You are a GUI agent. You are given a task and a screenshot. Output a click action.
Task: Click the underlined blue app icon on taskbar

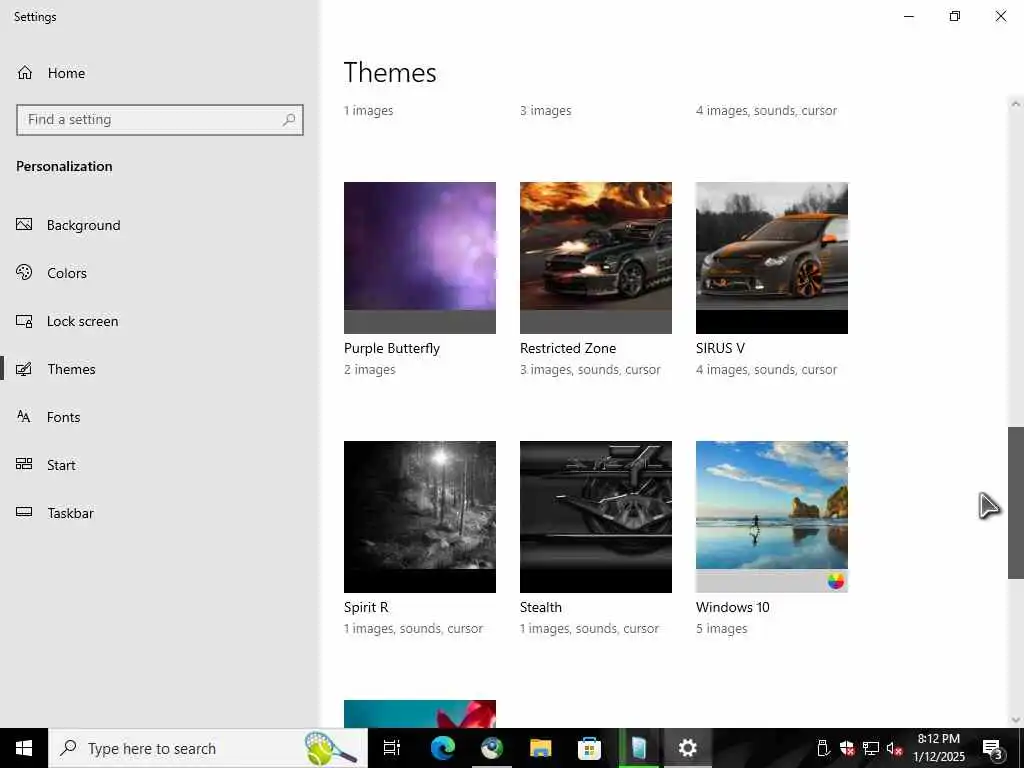click(639, 748)
